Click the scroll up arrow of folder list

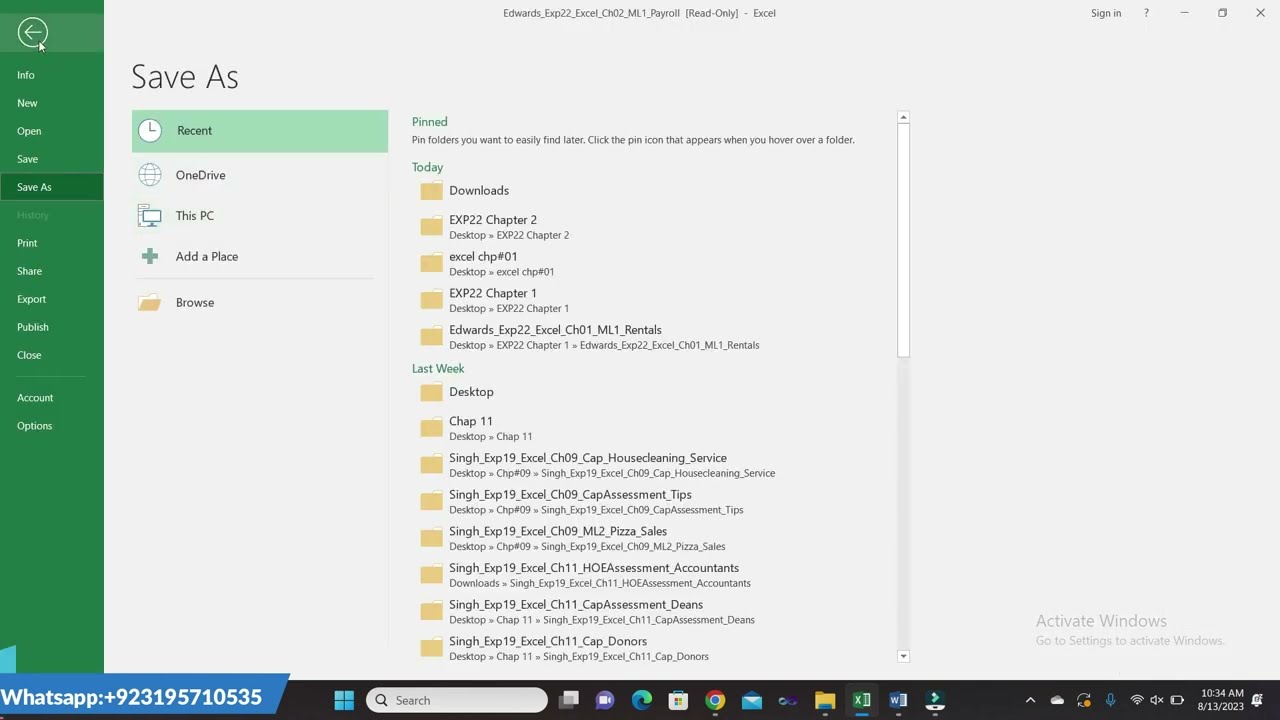click(903, 118)
